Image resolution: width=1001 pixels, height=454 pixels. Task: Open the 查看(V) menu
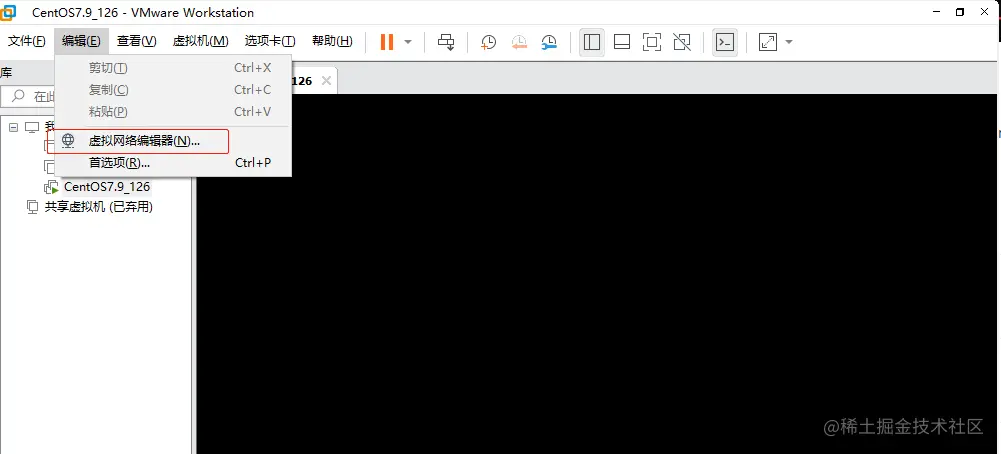click(137, 41)
